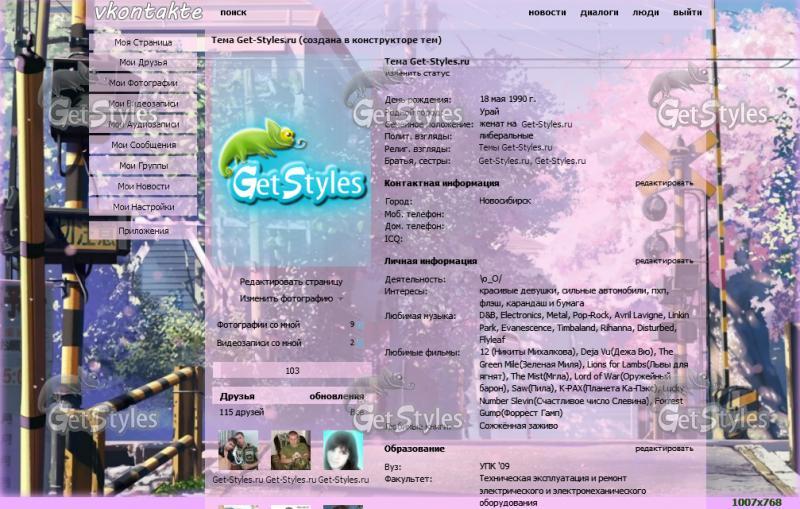This screenshot has width=800, height=509.
Task: Click the blue icon beside video count 2
Action: tap(359, 343)
